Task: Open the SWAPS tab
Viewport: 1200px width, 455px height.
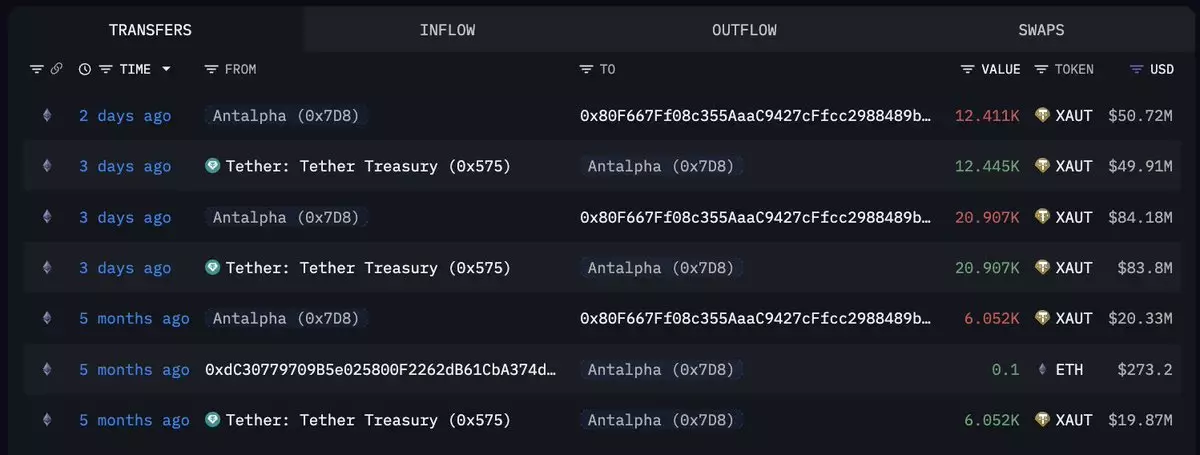Action: [1042, 30]
